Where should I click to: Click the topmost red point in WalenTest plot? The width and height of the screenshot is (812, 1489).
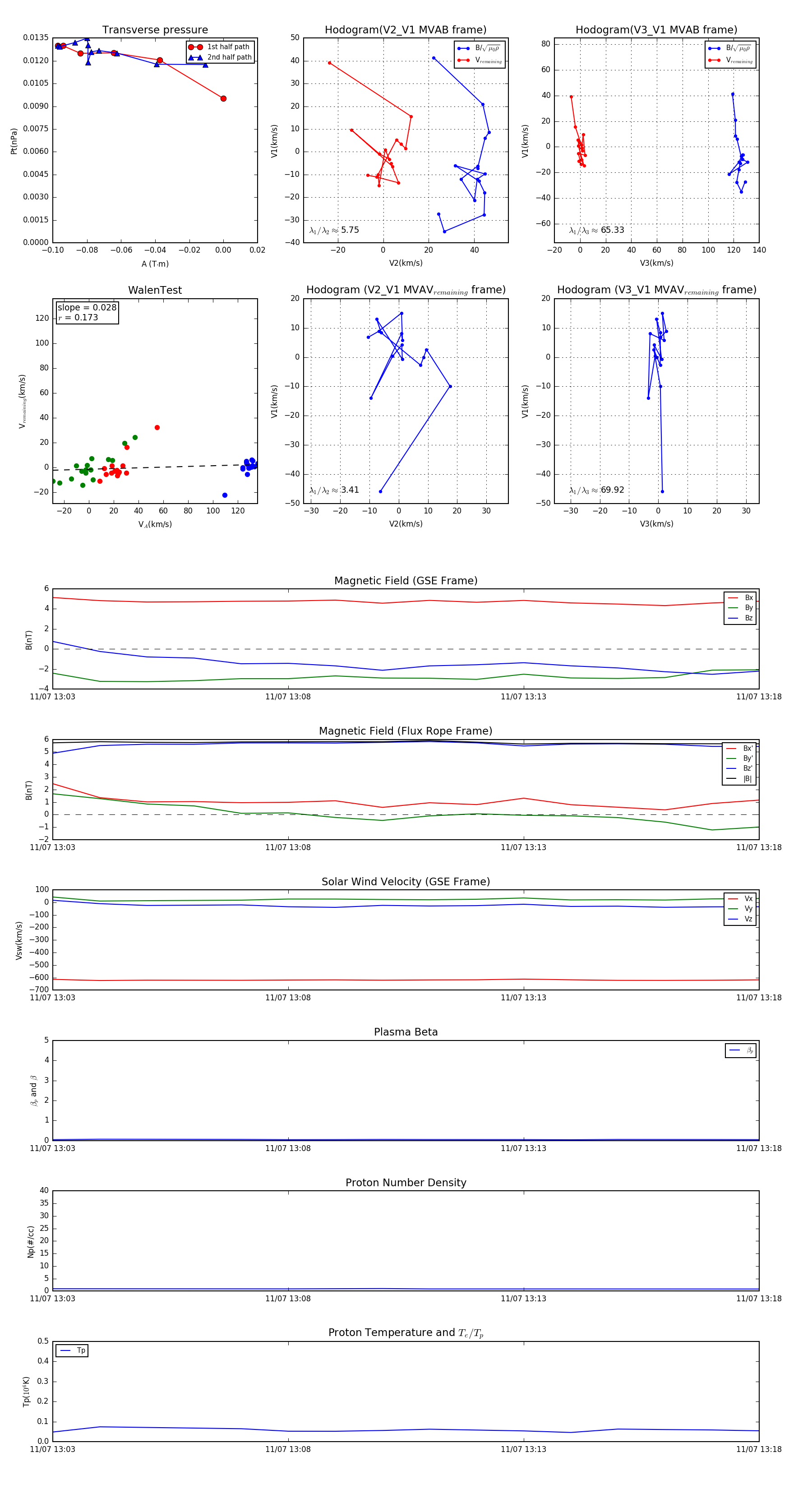(157, 428)
